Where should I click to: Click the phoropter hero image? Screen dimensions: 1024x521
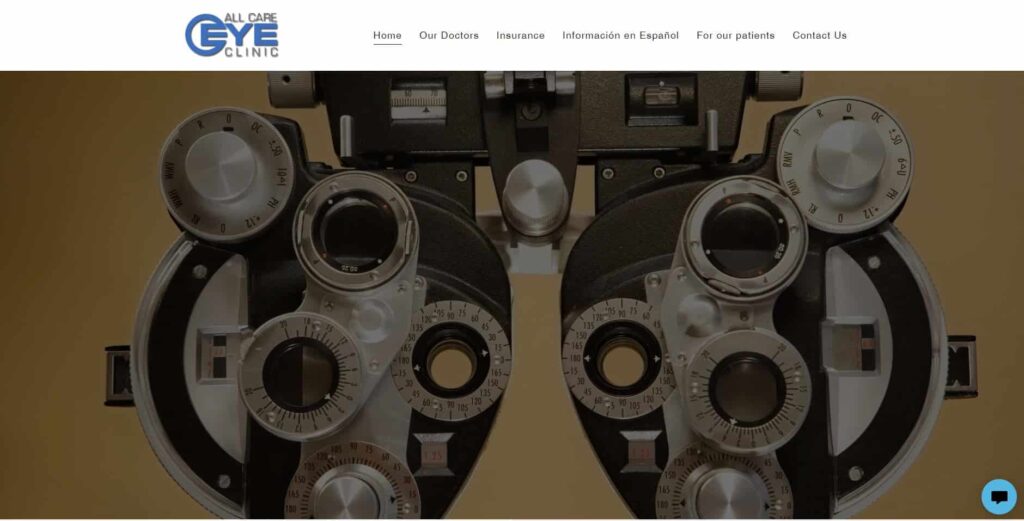[x=512, y=294]
